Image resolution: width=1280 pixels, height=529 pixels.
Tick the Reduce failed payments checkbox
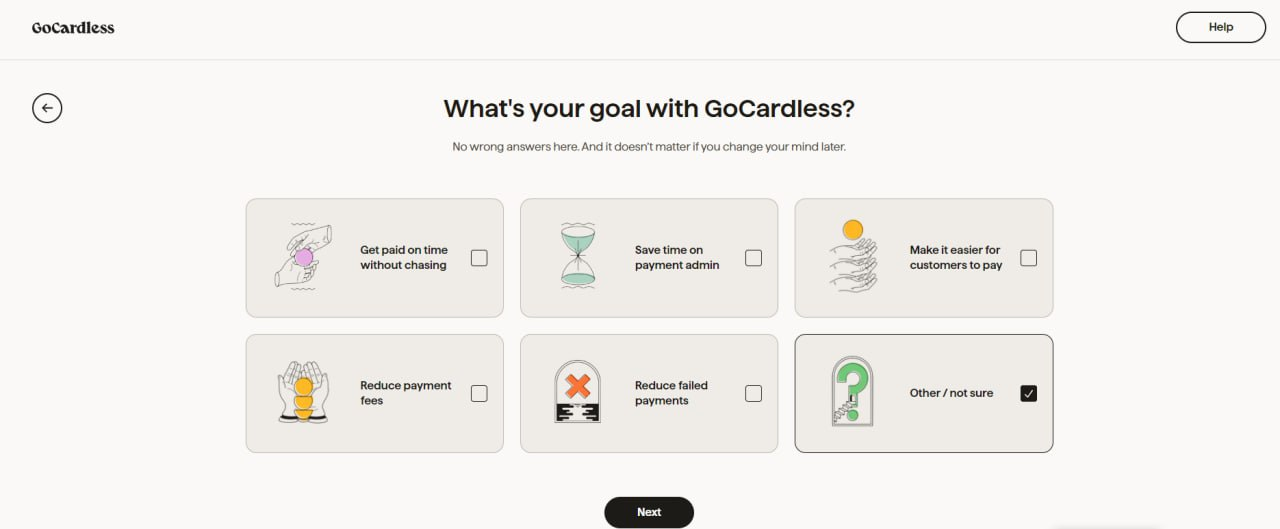tap(754, 393)
